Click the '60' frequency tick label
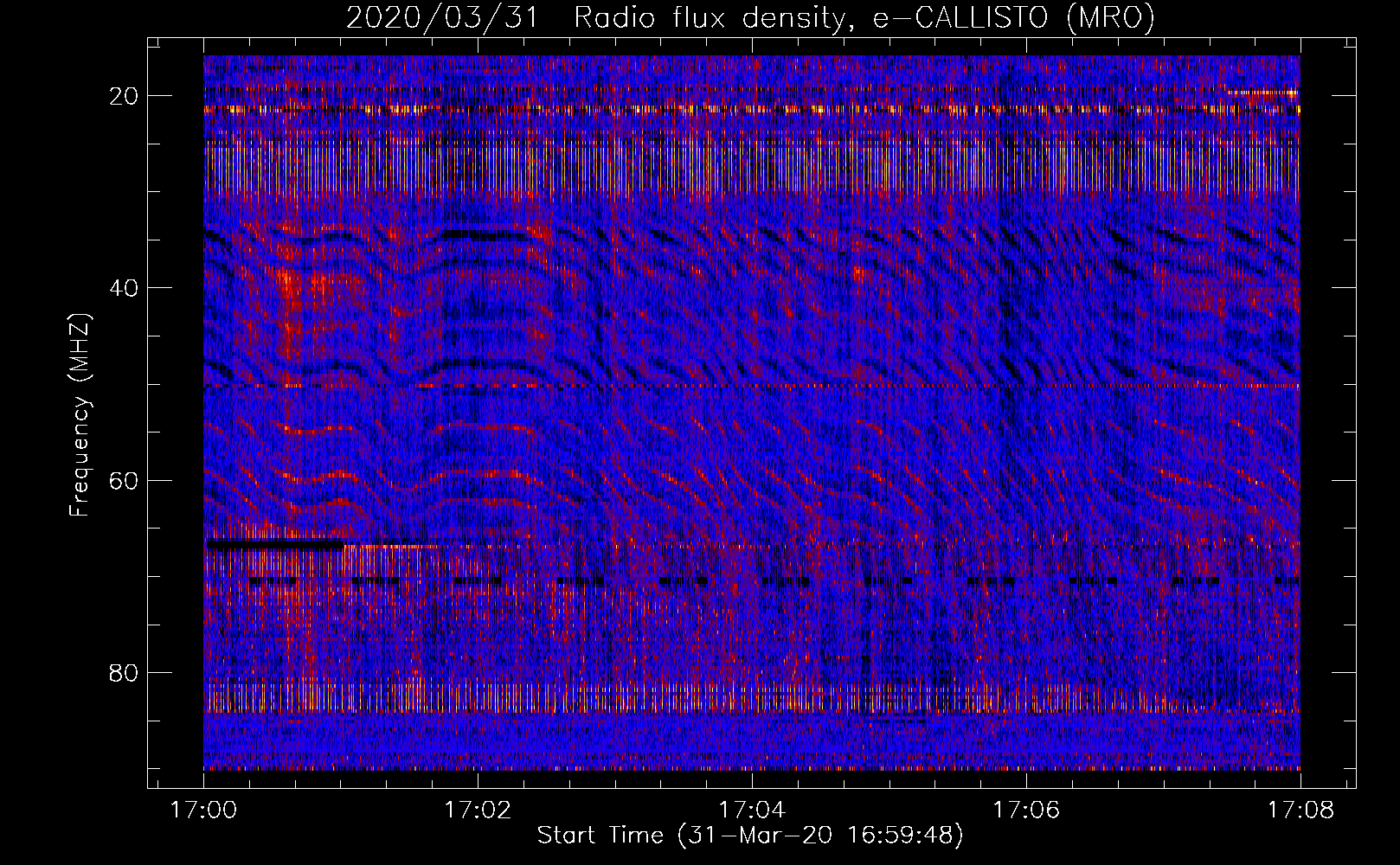 (x=125, y=480)
